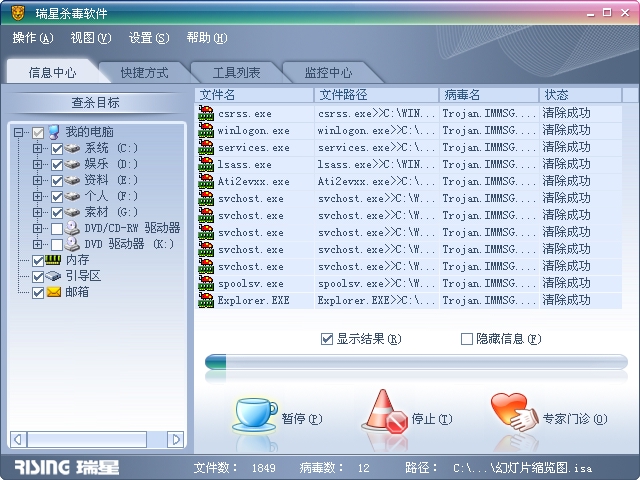Click the drive icon for 系统 (C:)
This screenshot has width=640, height=480.
(x=72, y=148)
